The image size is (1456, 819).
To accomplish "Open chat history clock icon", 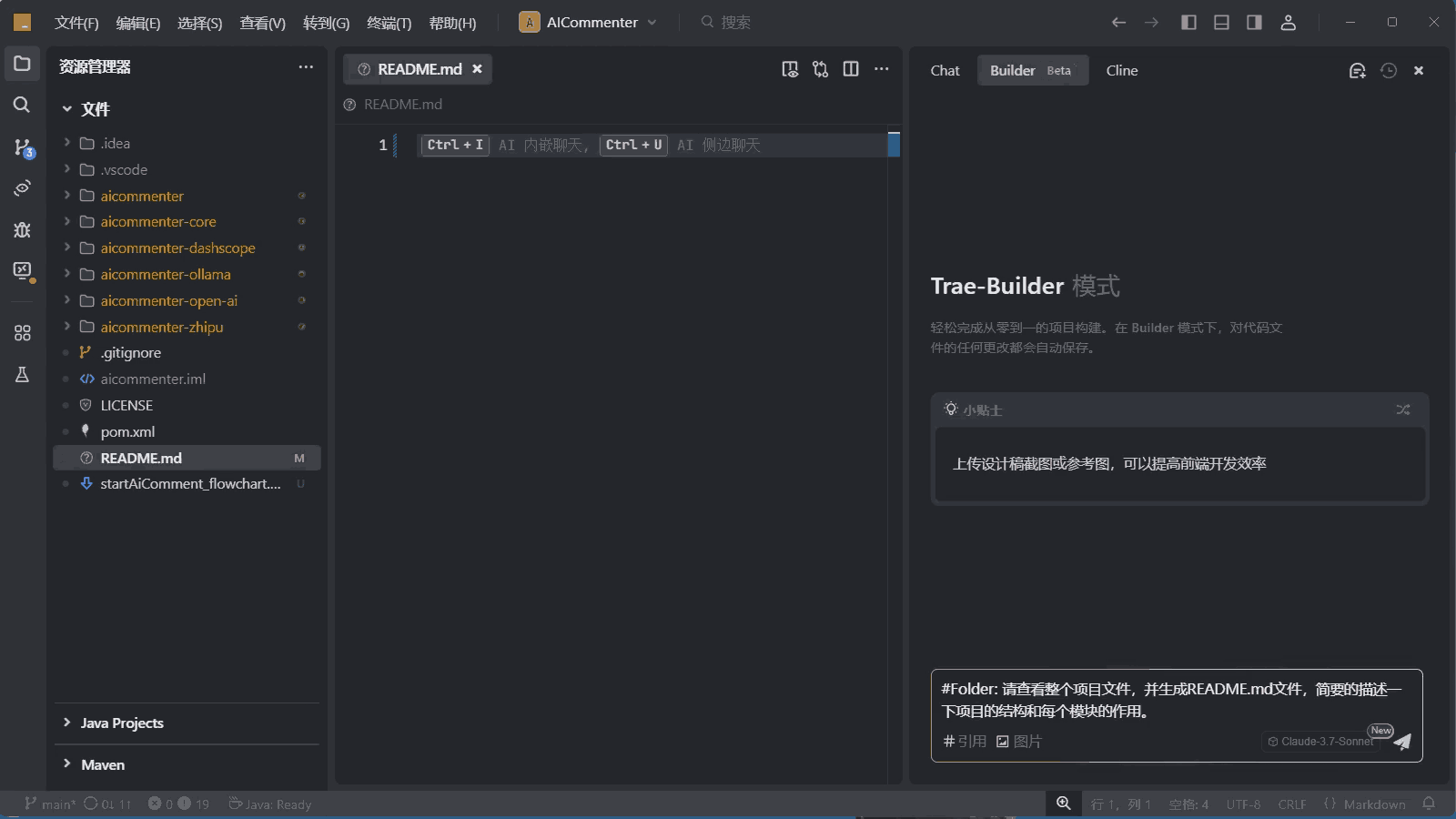I will [1388, 71].
